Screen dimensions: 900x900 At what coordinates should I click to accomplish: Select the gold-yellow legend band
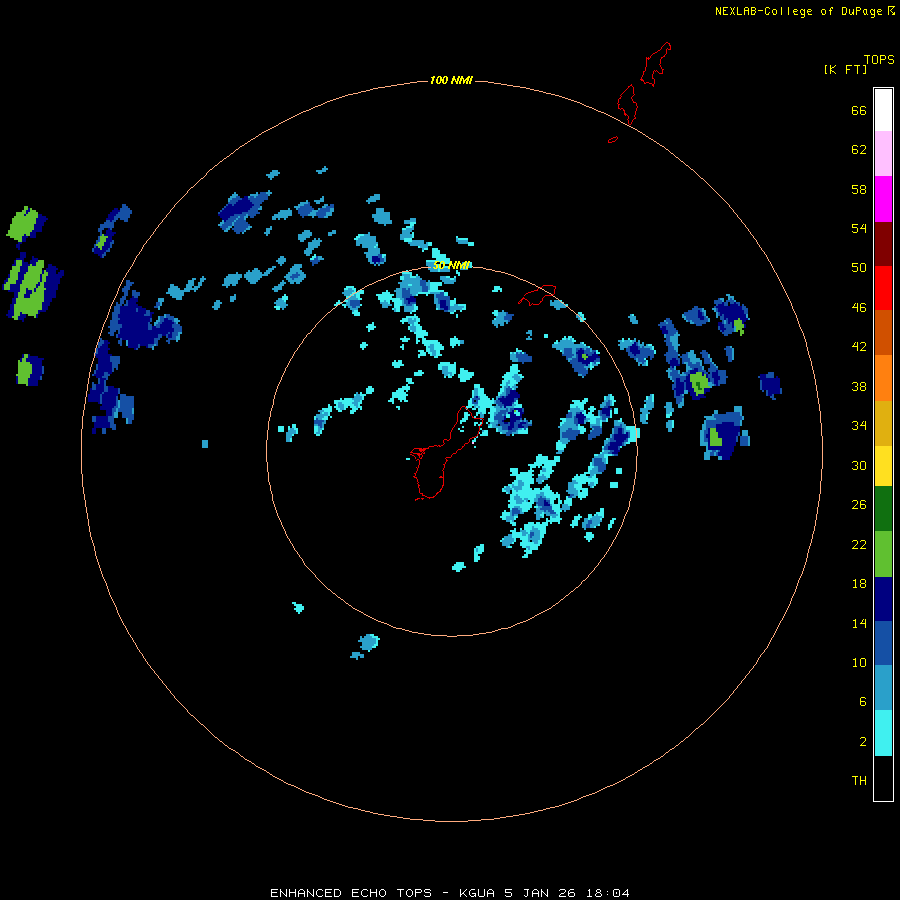coord(883,423)
